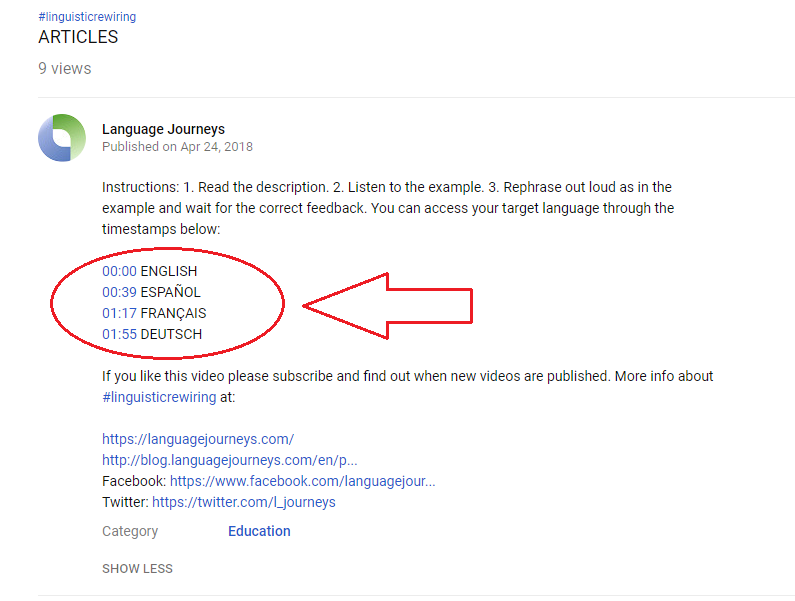Select the 'If you like this video' paragraph
795x601 pixels.
(x=408, y=386)
